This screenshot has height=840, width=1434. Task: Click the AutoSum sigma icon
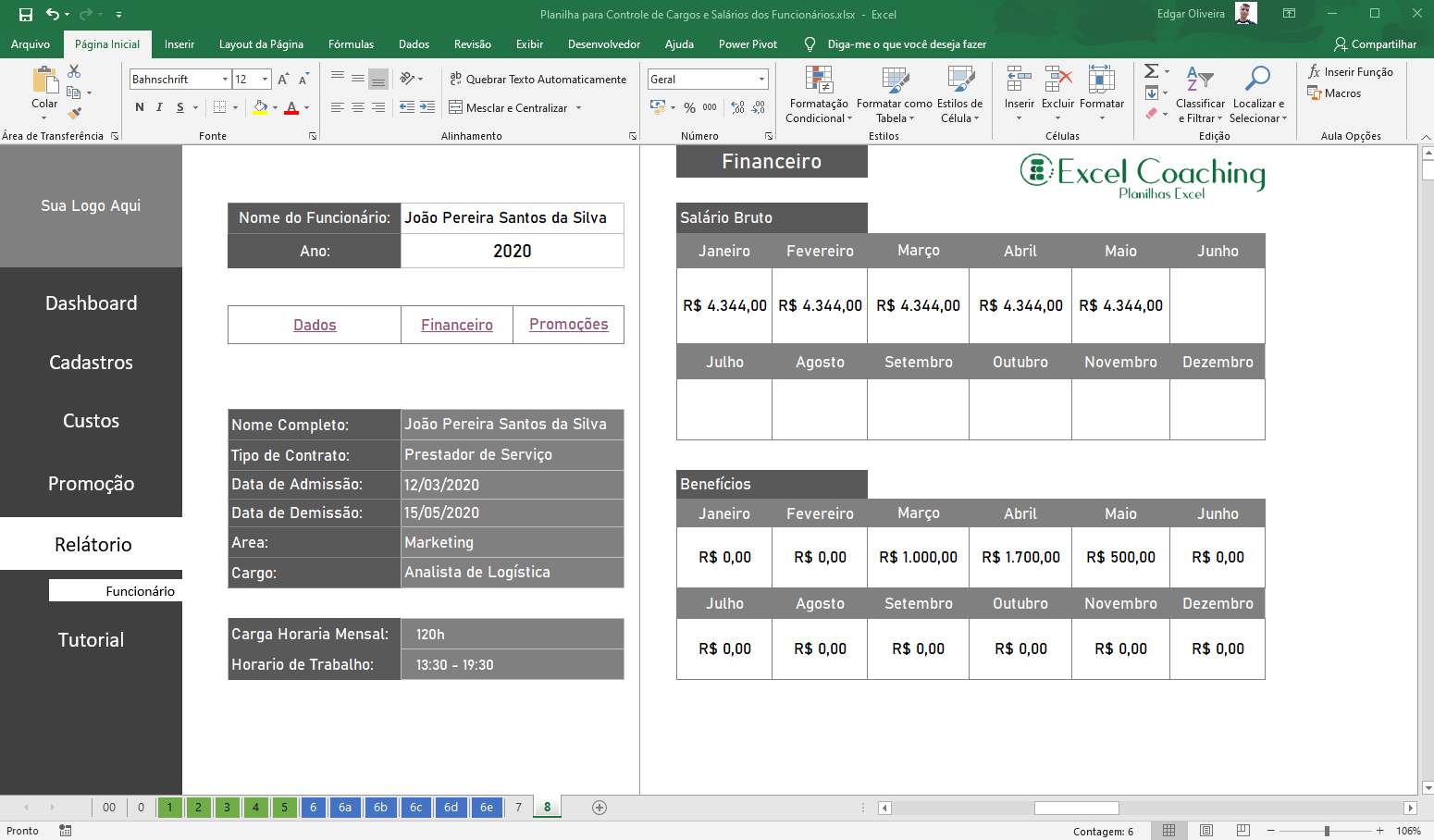point(1151,71)
